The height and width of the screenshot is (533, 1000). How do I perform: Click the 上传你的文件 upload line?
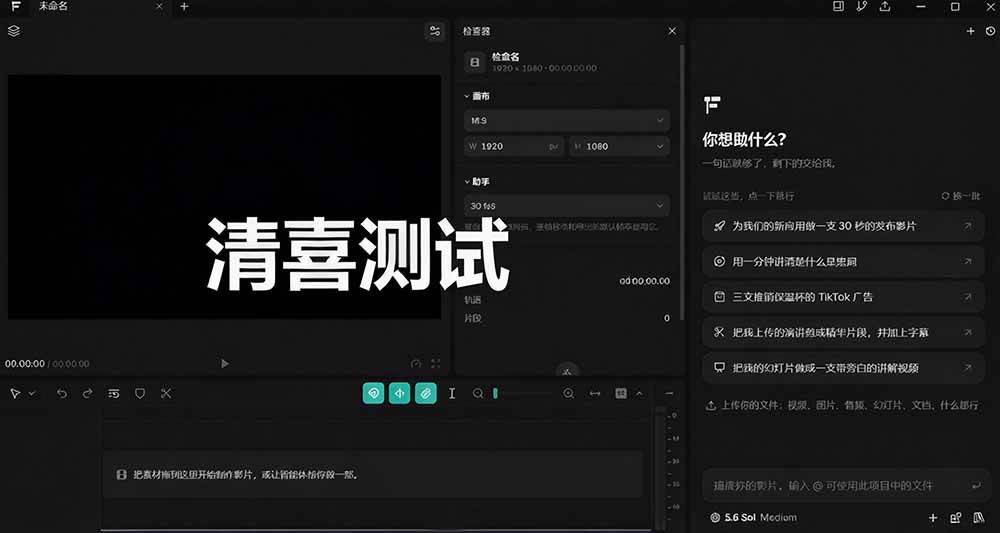pos(842,405)
